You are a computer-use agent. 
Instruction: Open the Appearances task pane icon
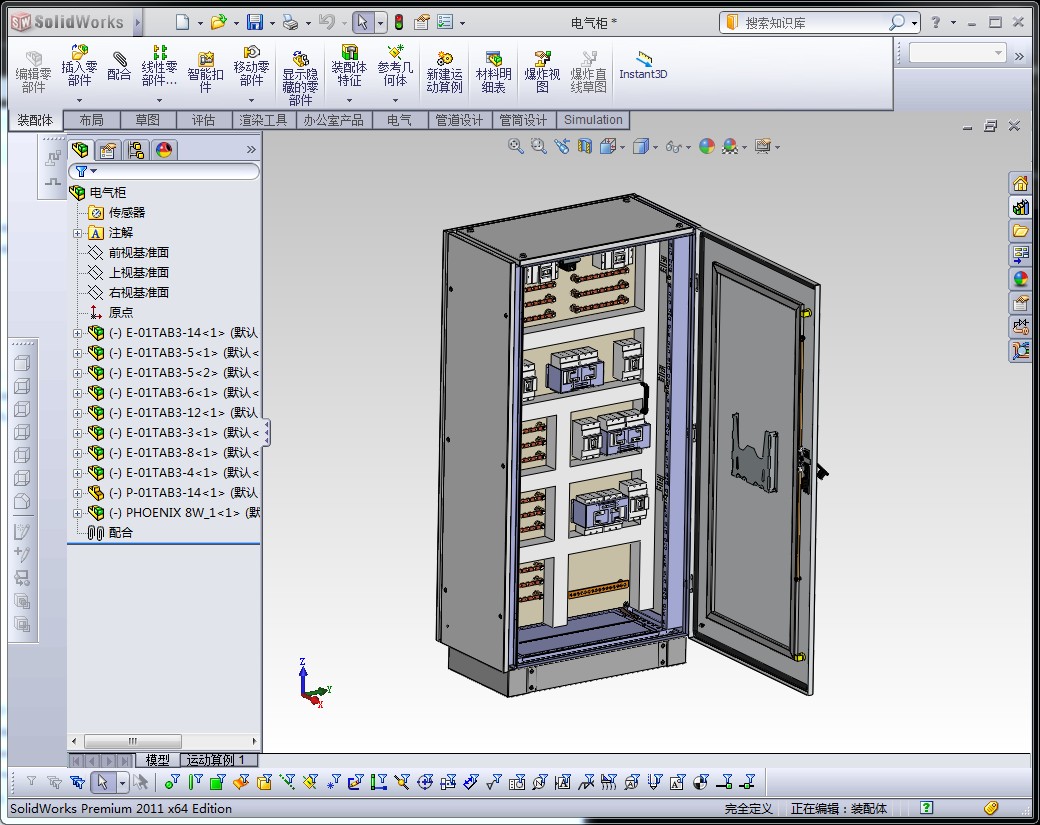point(1021,279)
